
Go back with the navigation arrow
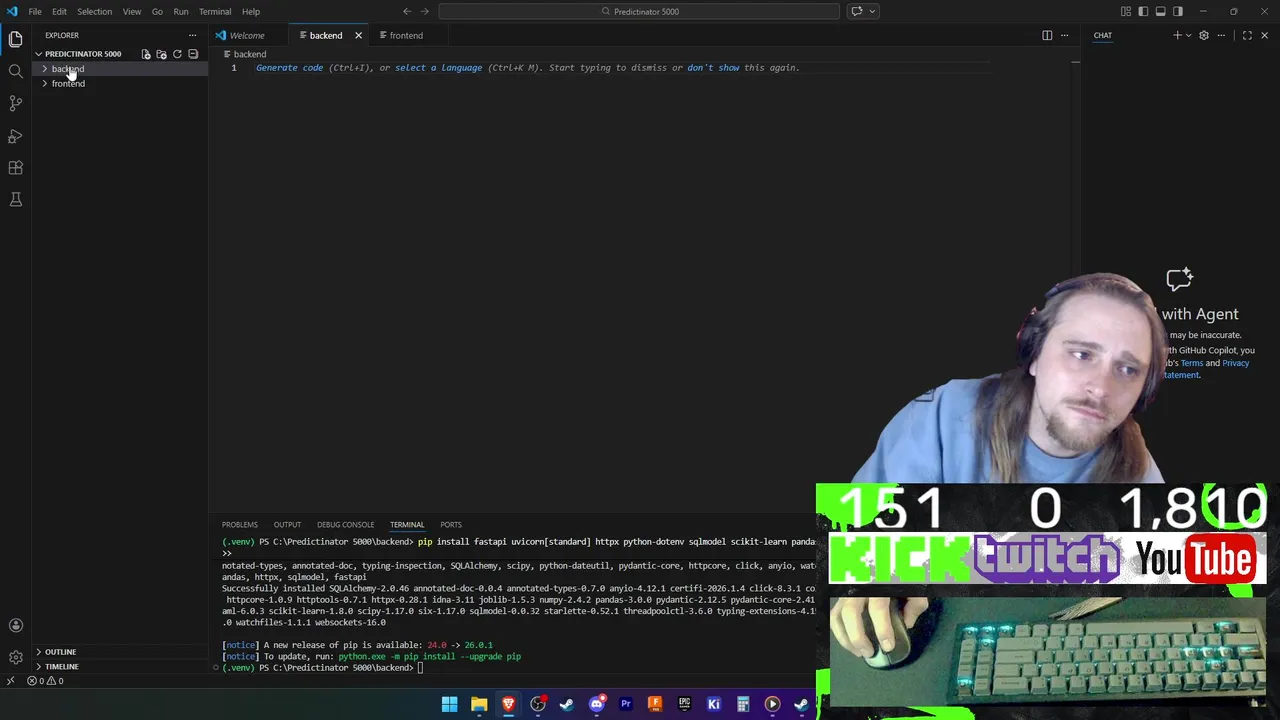click(407, 11)
